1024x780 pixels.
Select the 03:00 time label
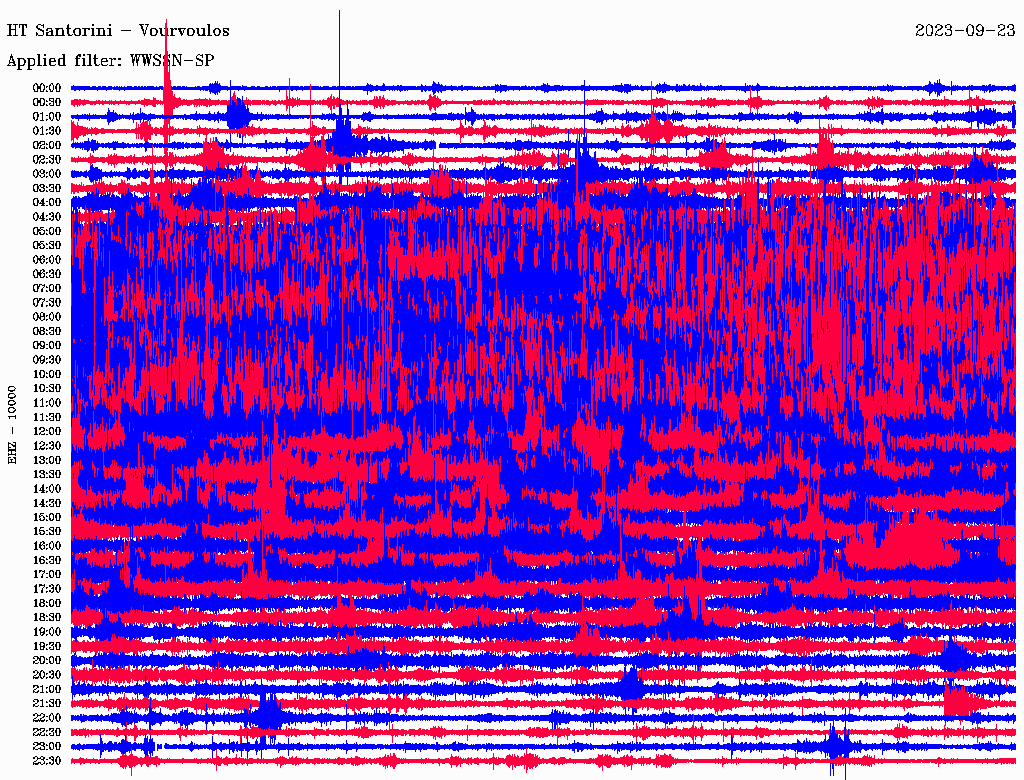(46, 174)
